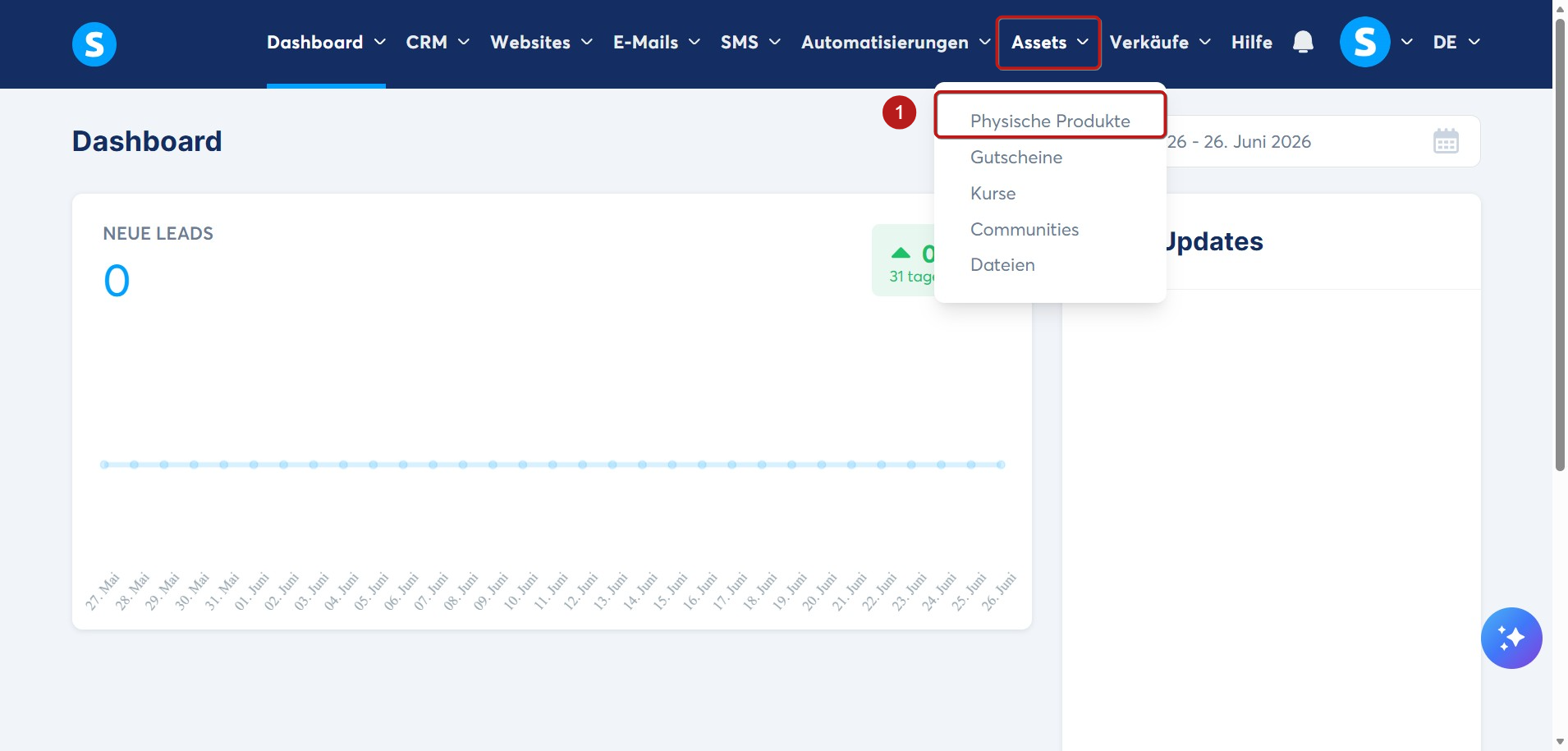Click the Websites nav label
The width and height of the screenshot is (1568, 751).
[530, 42]
